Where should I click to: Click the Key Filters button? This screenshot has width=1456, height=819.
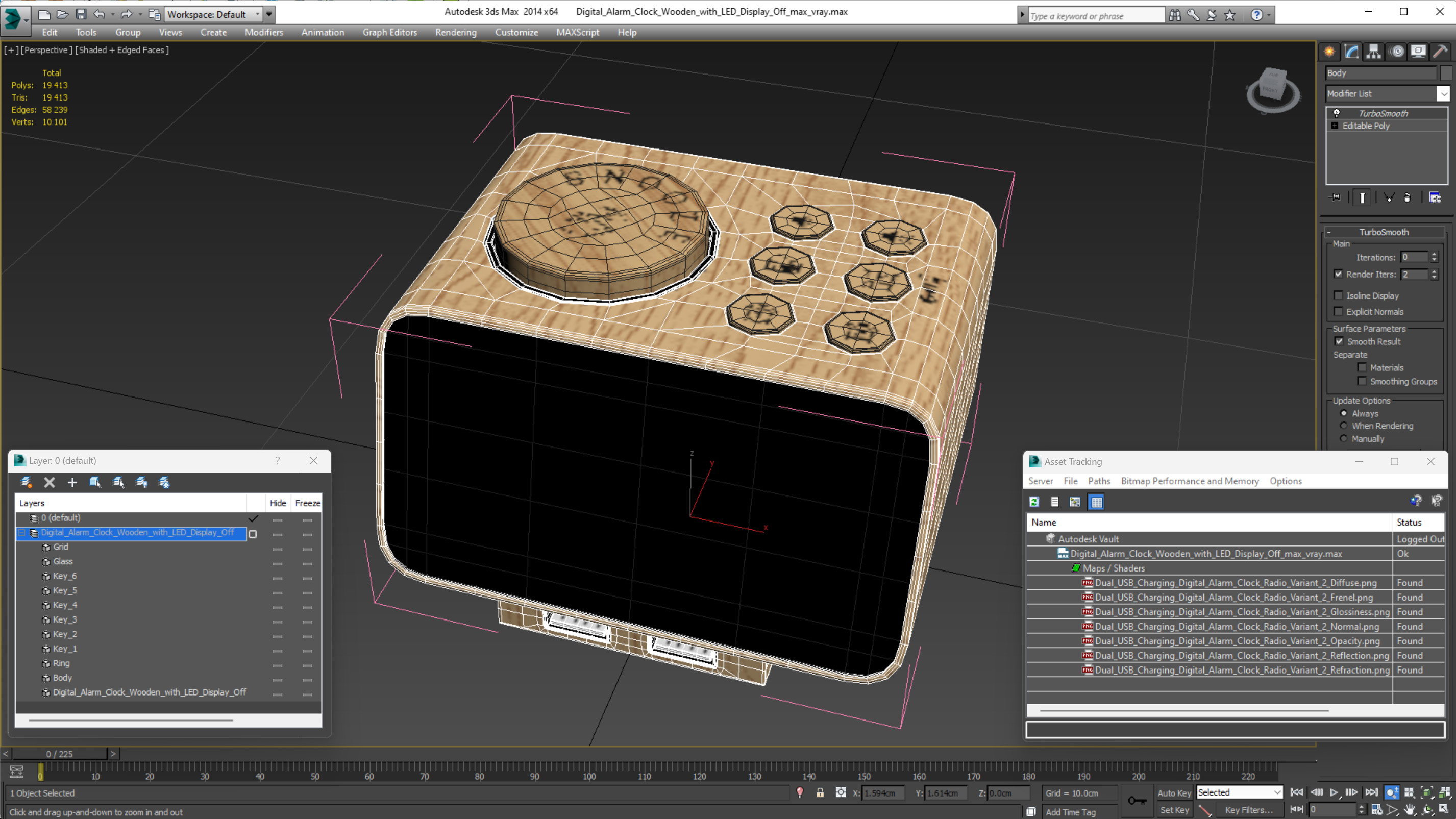point(1249,810)
